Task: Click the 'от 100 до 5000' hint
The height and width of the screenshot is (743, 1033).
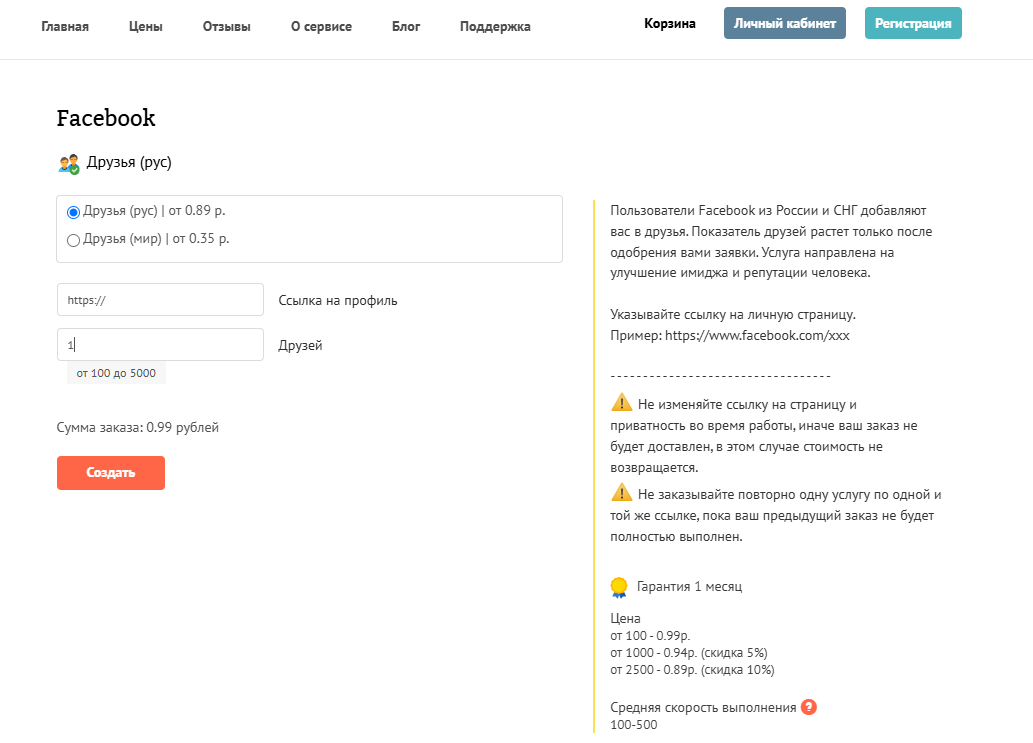Action: (116, 373)
